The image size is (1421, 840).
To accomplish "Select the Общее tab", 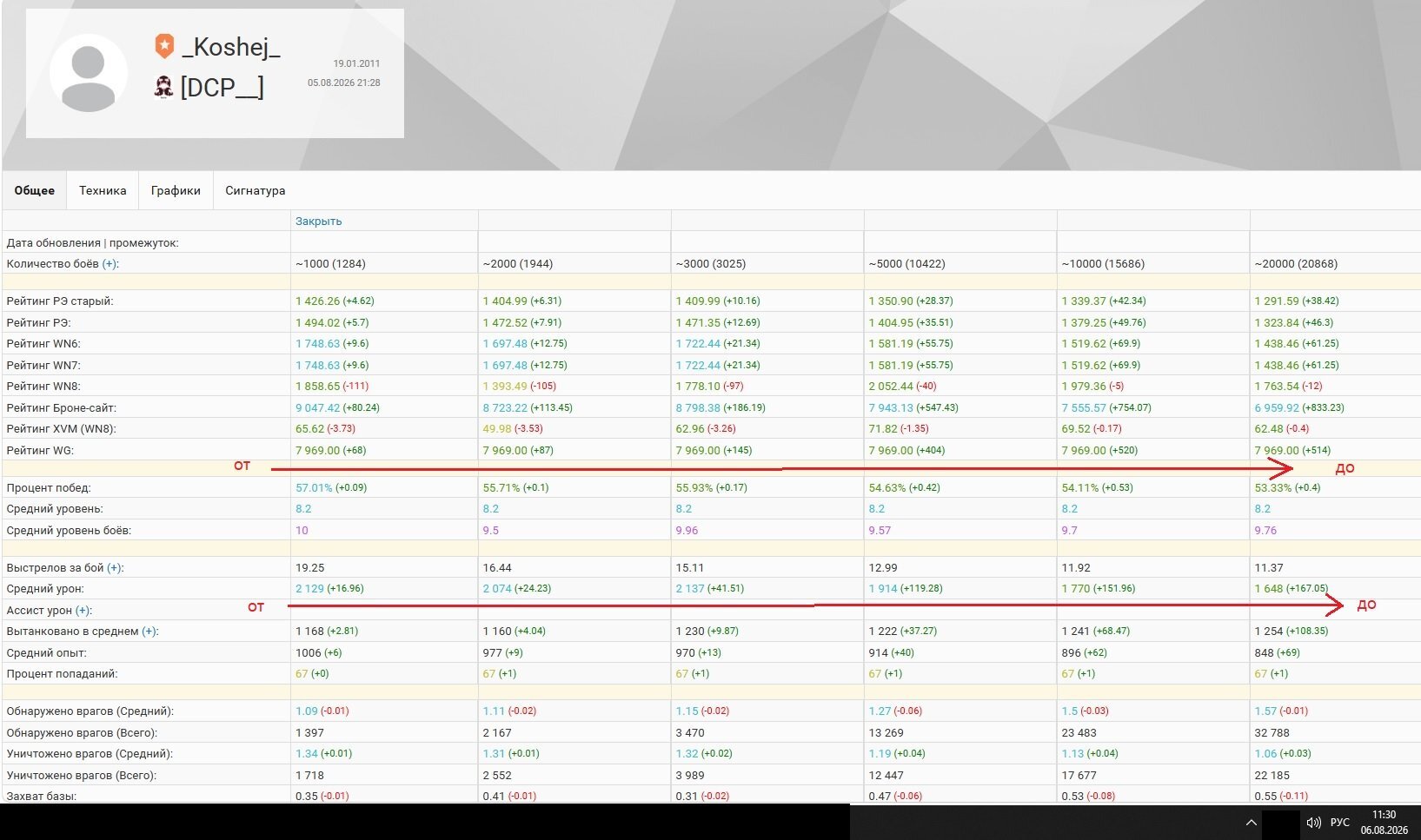I will point(35,190).
